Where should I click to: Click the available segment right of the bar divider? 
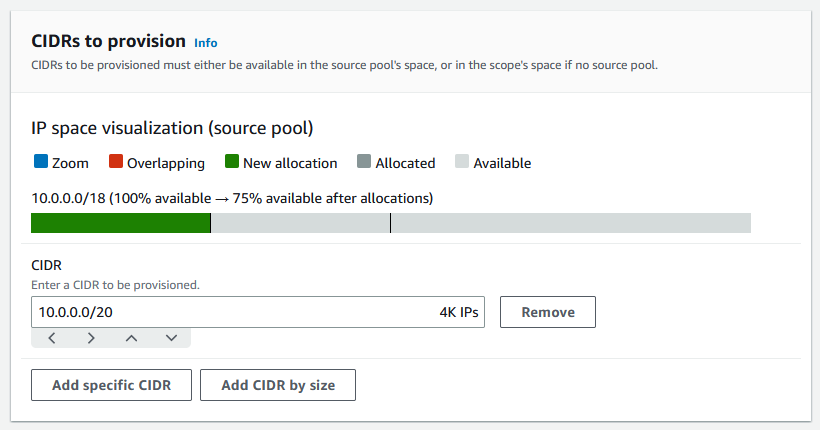tap(570, 223)
